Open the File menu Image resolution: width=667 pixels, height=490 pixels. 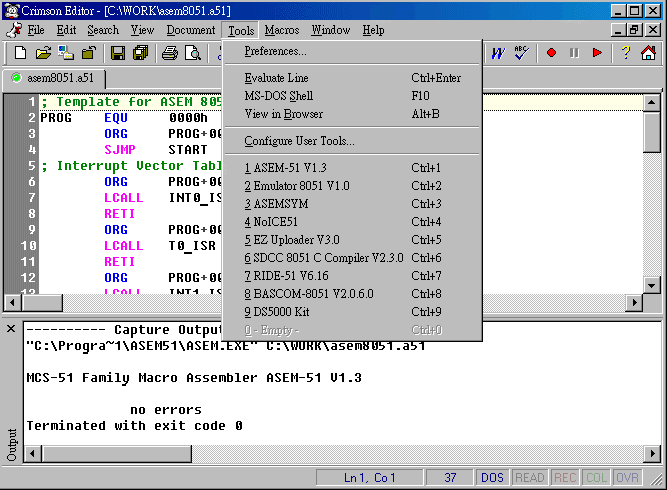coord(36,30)
